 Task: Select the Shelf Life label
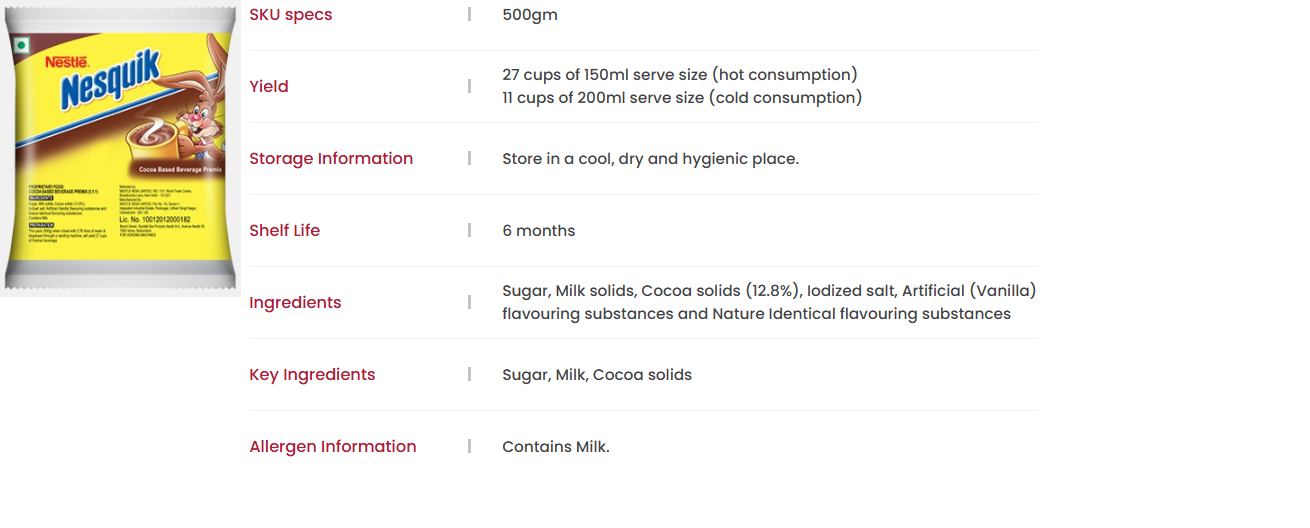click(x=285, y=230)
